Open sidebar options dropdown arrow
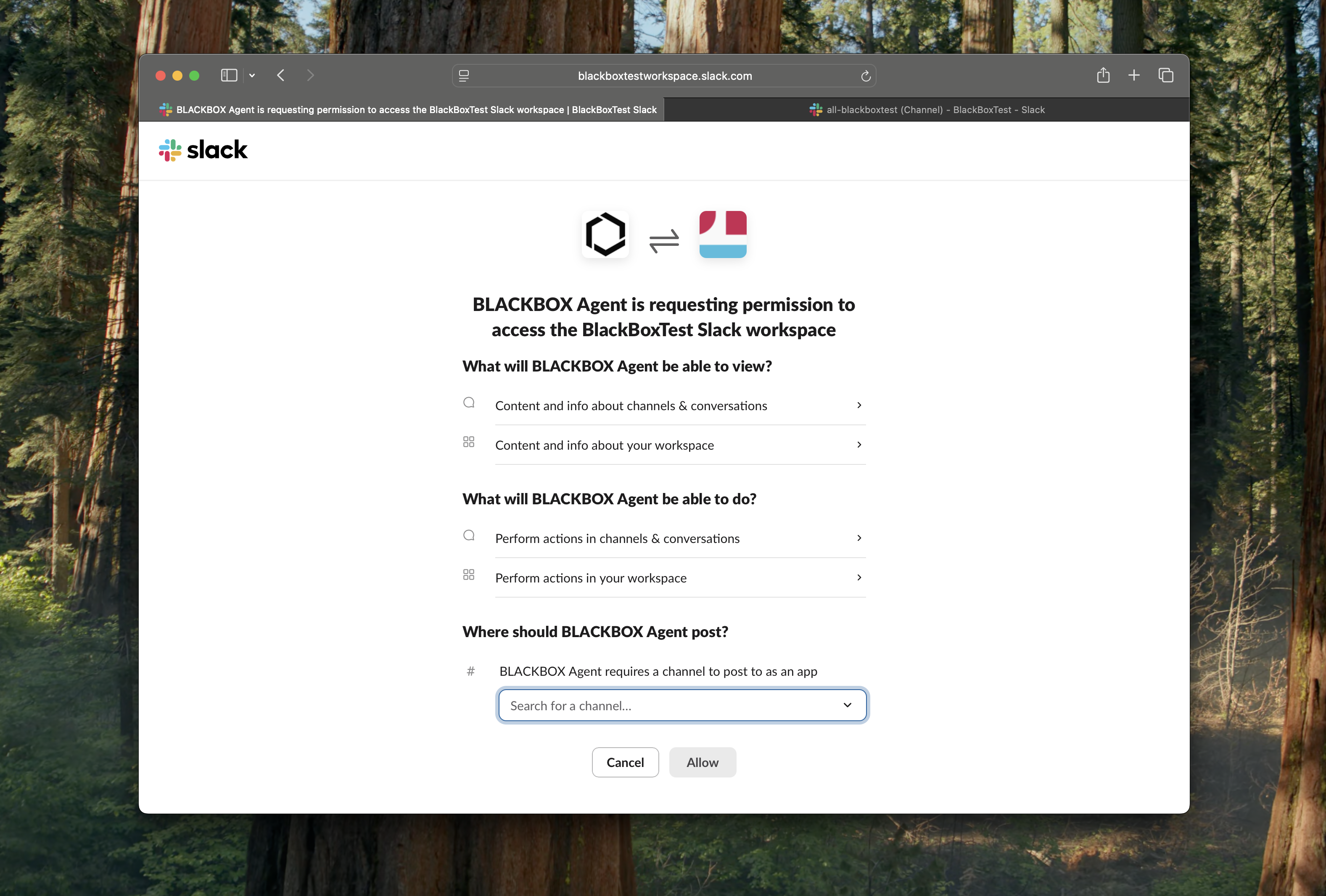Viewport: 1326px width, 896px height. (251, 75)
